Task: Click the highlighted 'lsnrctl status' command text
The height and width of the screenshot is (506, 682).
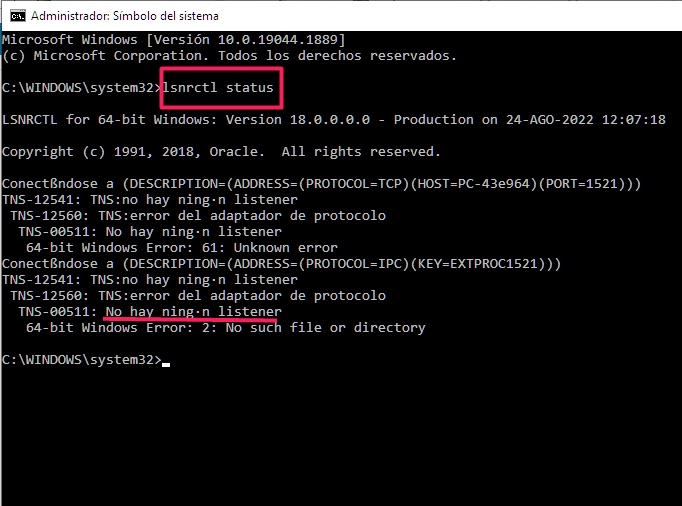Action: click(220, 88)
